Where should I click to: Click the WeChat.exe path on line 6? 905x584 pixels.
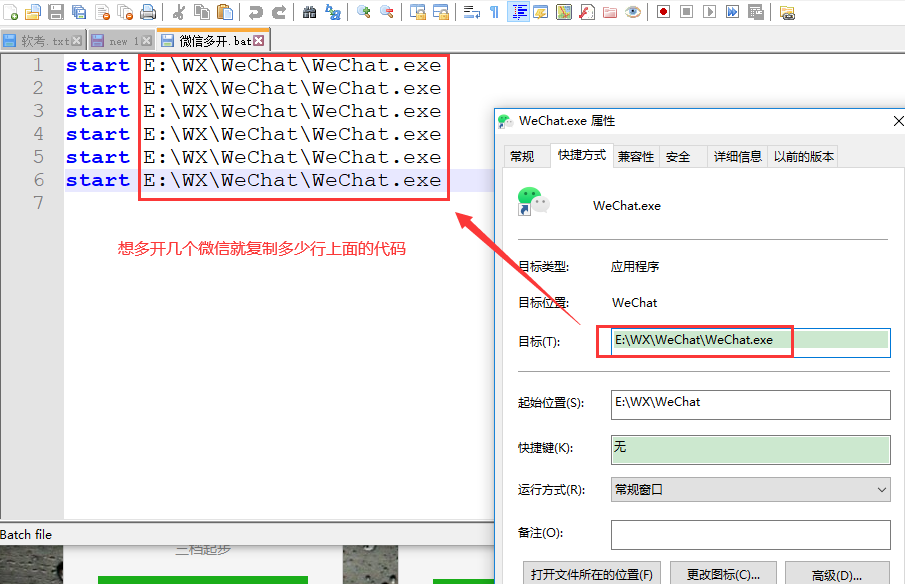pyautogui.click(x=292, y=180)
